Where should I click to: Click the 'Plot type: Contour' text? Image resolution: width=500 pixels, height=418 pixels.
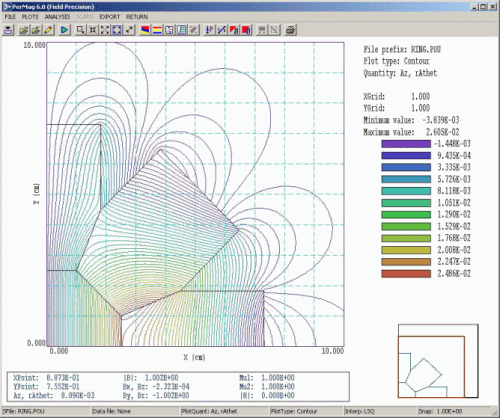(x=396, y=61)
